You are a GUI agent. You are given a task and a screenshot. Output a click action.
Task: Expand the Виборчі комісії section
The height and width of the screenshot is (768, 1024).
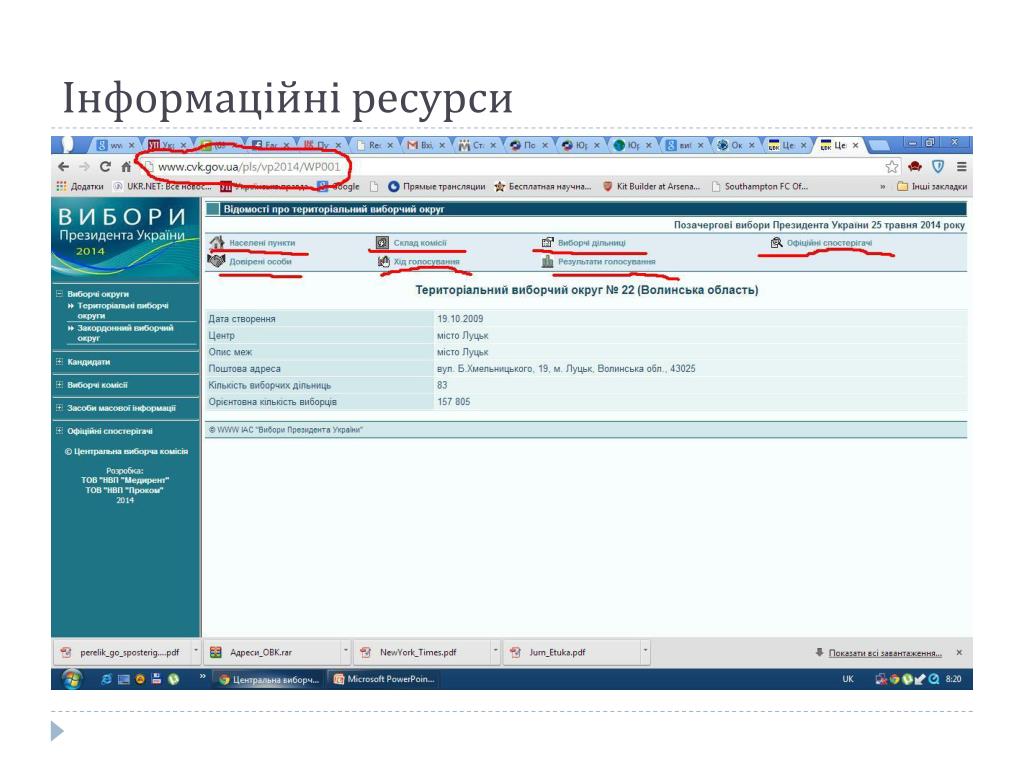(x=59, y=385)
